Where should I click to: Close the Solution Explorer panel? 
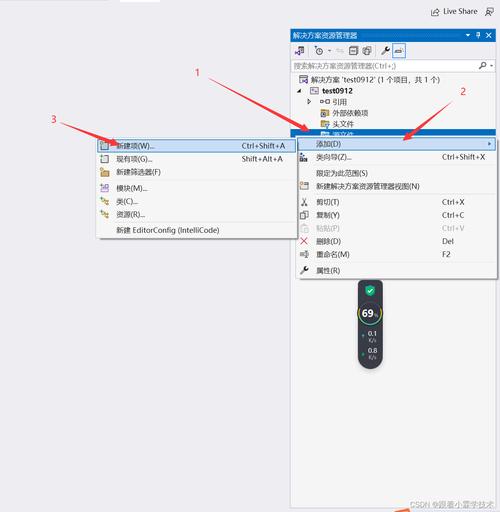pyautogui.click(x=489, y=35)
